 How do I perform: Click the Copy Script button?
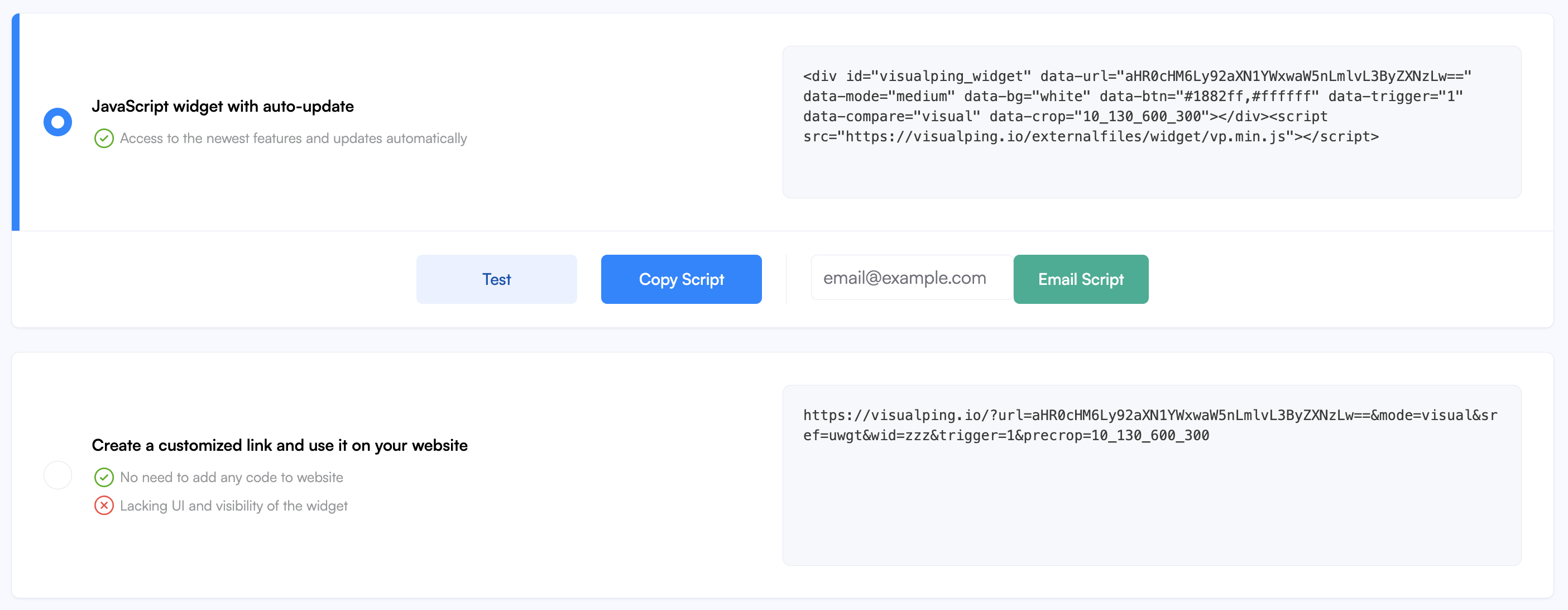tap(681, 279)
